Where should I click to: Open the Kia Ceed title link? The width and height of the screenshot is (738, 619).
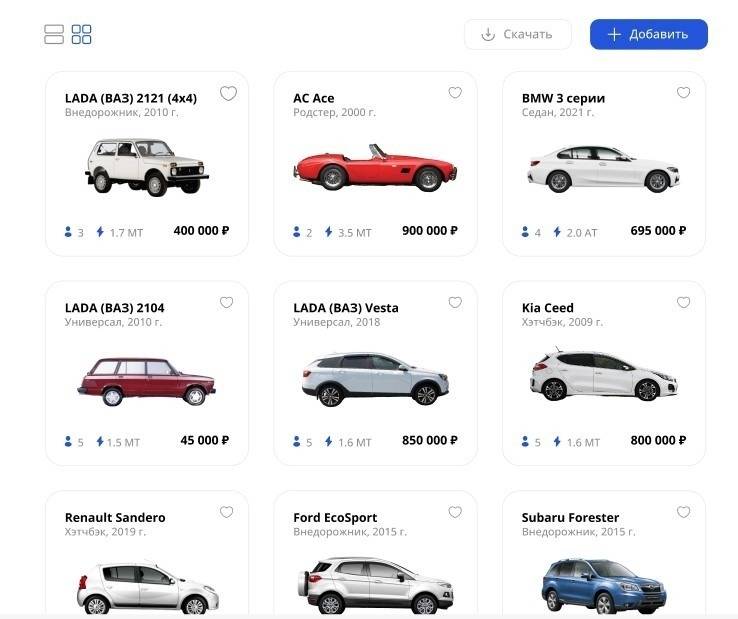coord(548,308)
